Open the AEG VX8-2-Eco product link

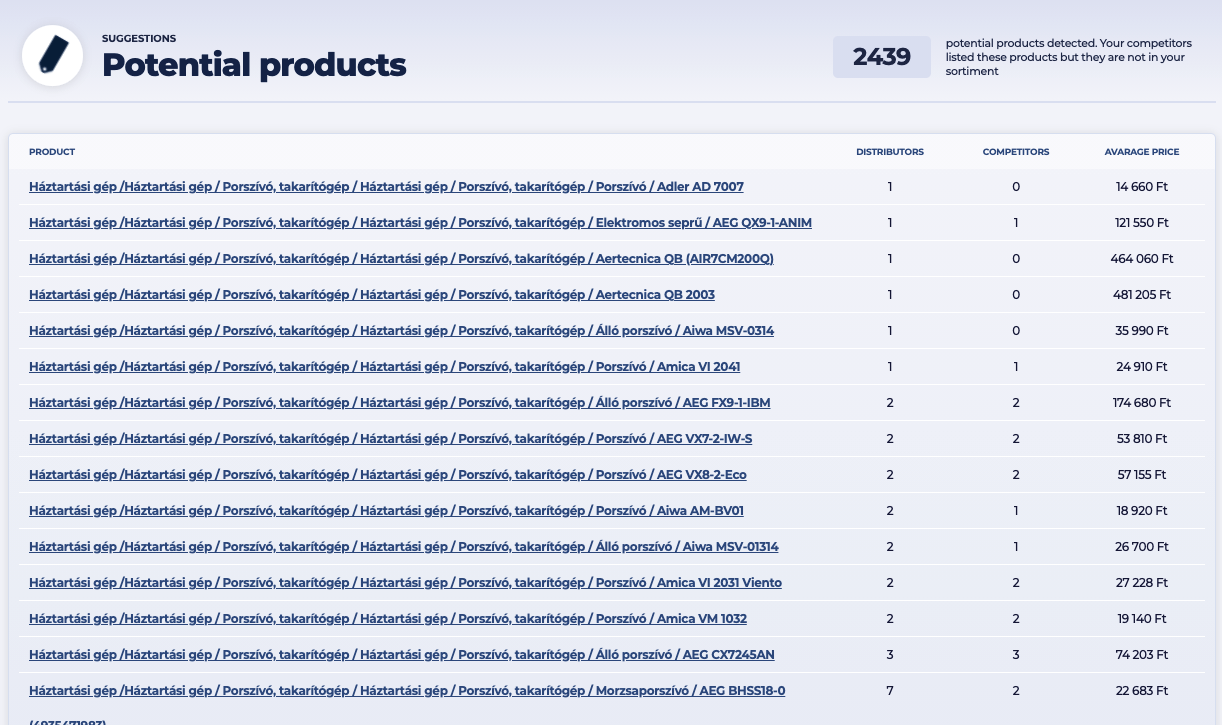pyautogui.click(x=388, y=475)
